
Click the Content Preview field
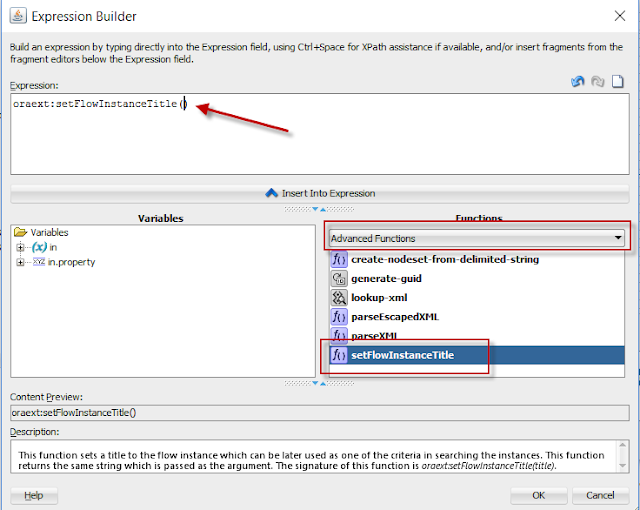click(x=320, y=412)
